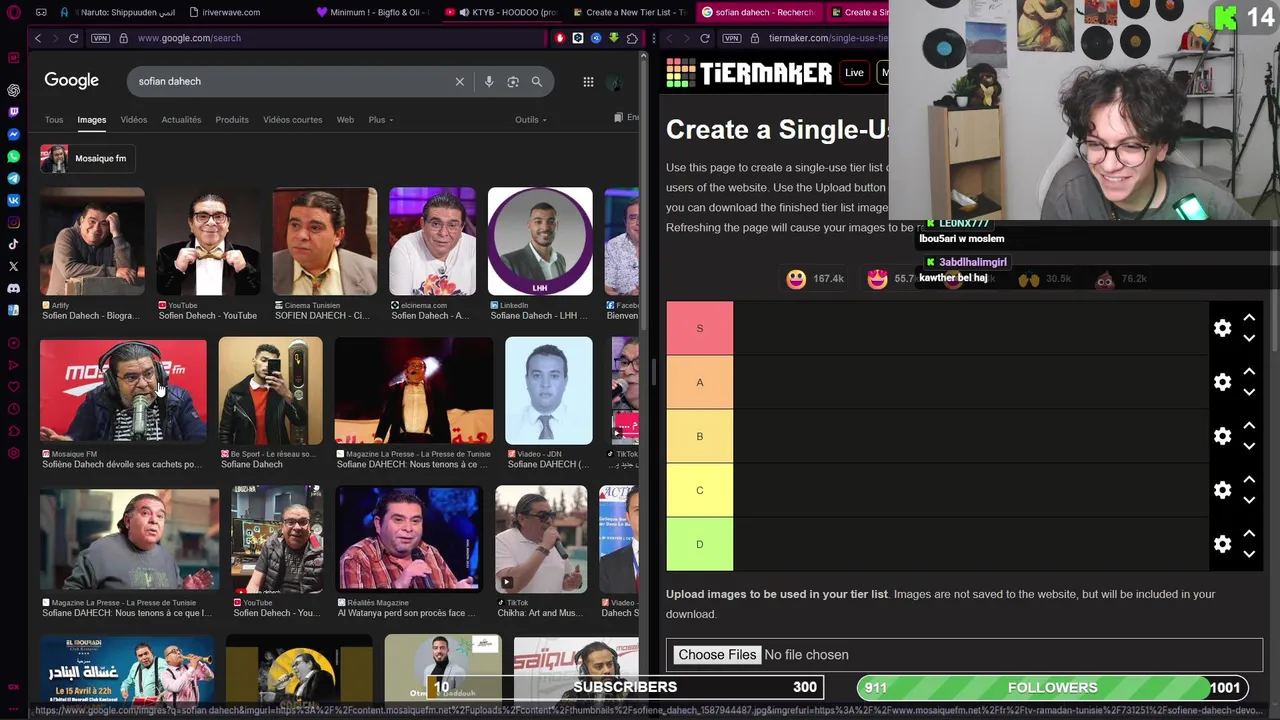Screen dimensions: 1280x720
Task: Open the browser extensions puzzle icon
Action: [632, 38]
